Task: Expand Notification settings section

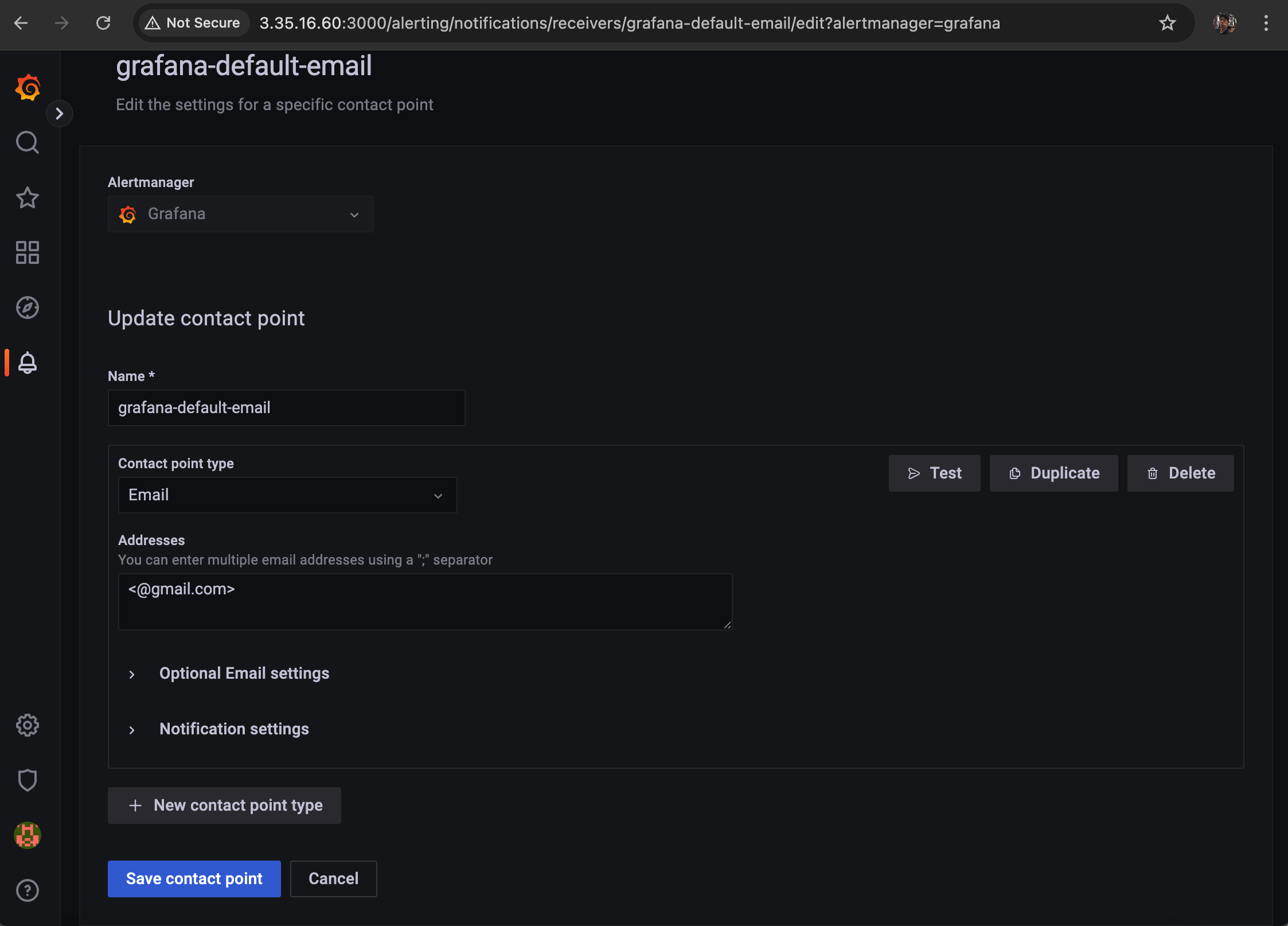Action: pos(234,729)
